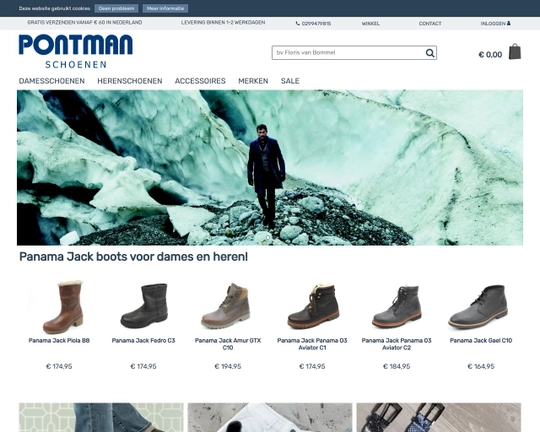Click the search magnifier icon

click(430, 53)
